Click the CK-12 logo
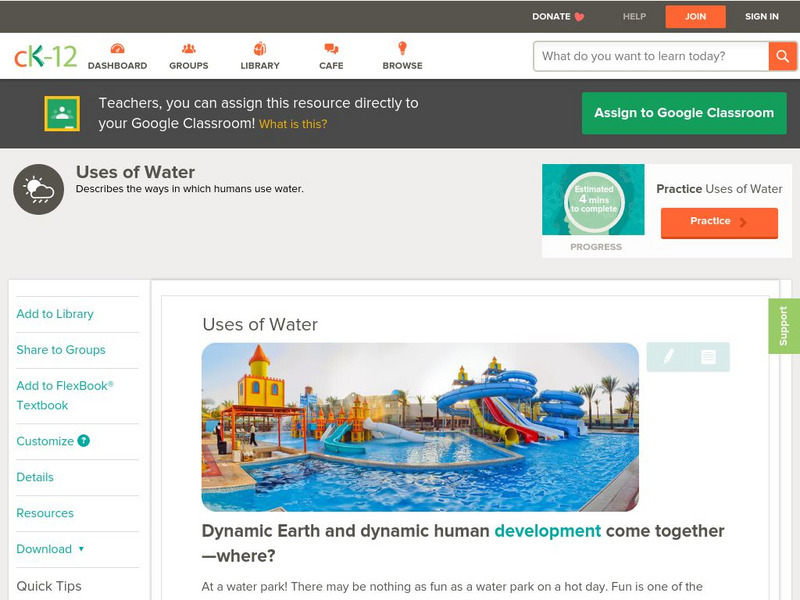This screenshot has height=600, width=800. [x=45, y=56]
